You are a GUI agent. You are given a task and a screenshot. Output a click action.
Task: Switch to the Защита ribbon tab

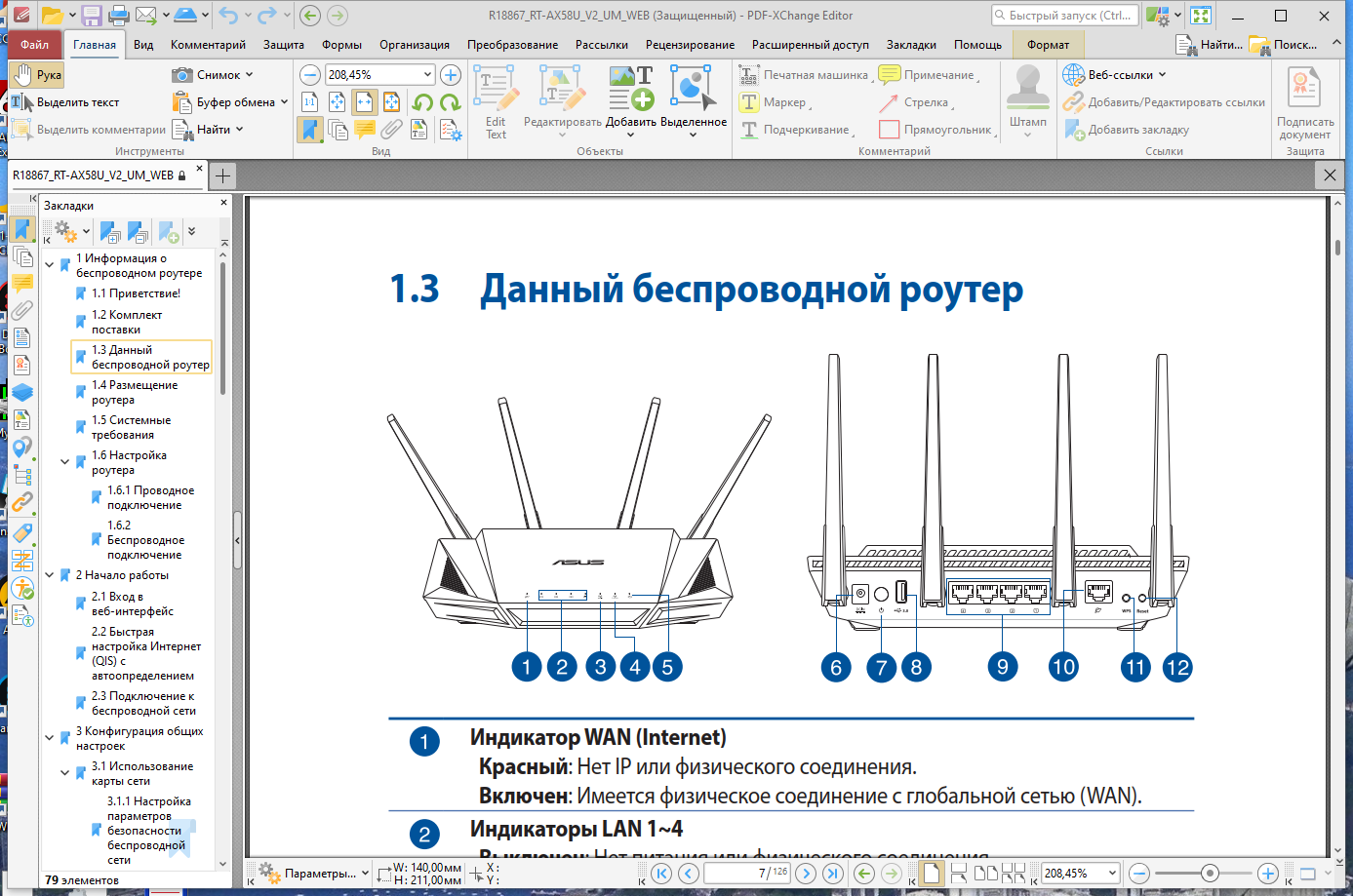283,45
